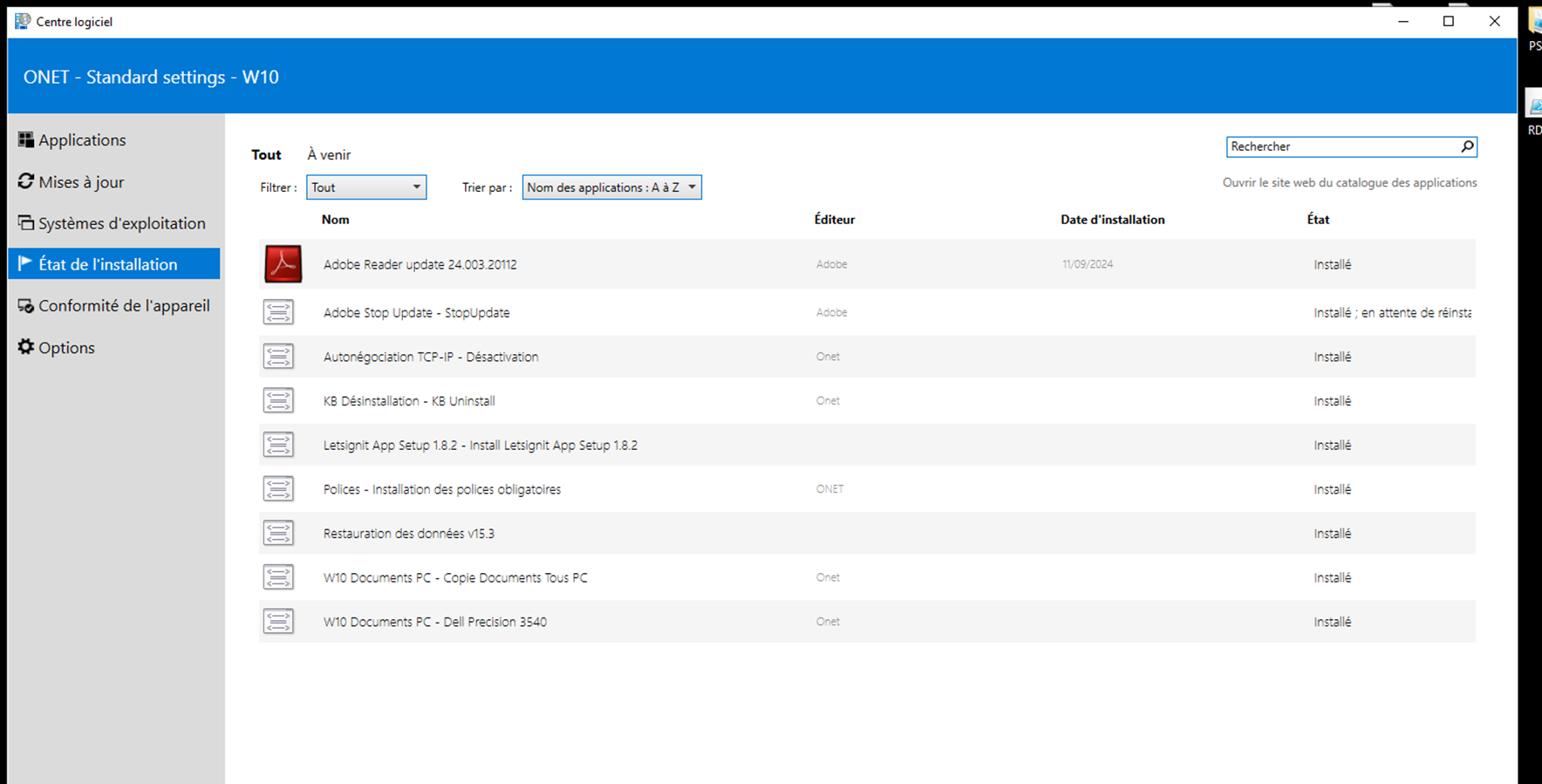Click the Options gear icon
The width and height of the screenshot is (1542, 784).
point(26,347)
